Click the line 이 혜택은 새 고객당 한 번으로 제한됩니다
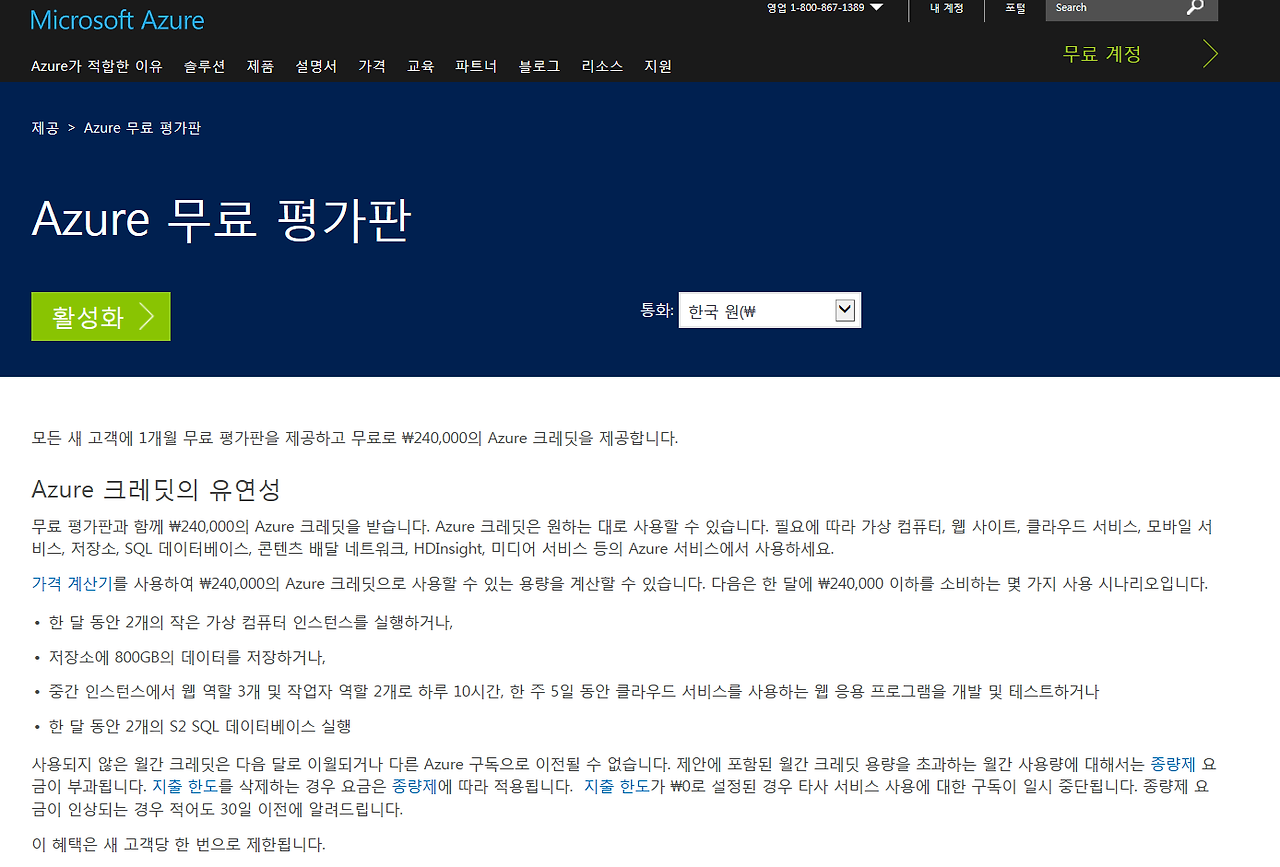Screen dimensions: 1280x867 point(179,845)
